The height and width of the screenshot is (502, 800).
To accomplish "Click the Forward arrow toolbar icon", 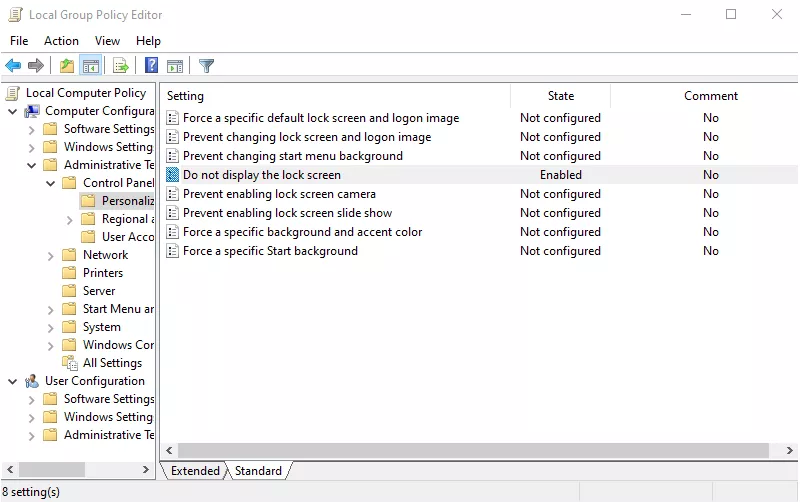I will click(x=36, y=65).
